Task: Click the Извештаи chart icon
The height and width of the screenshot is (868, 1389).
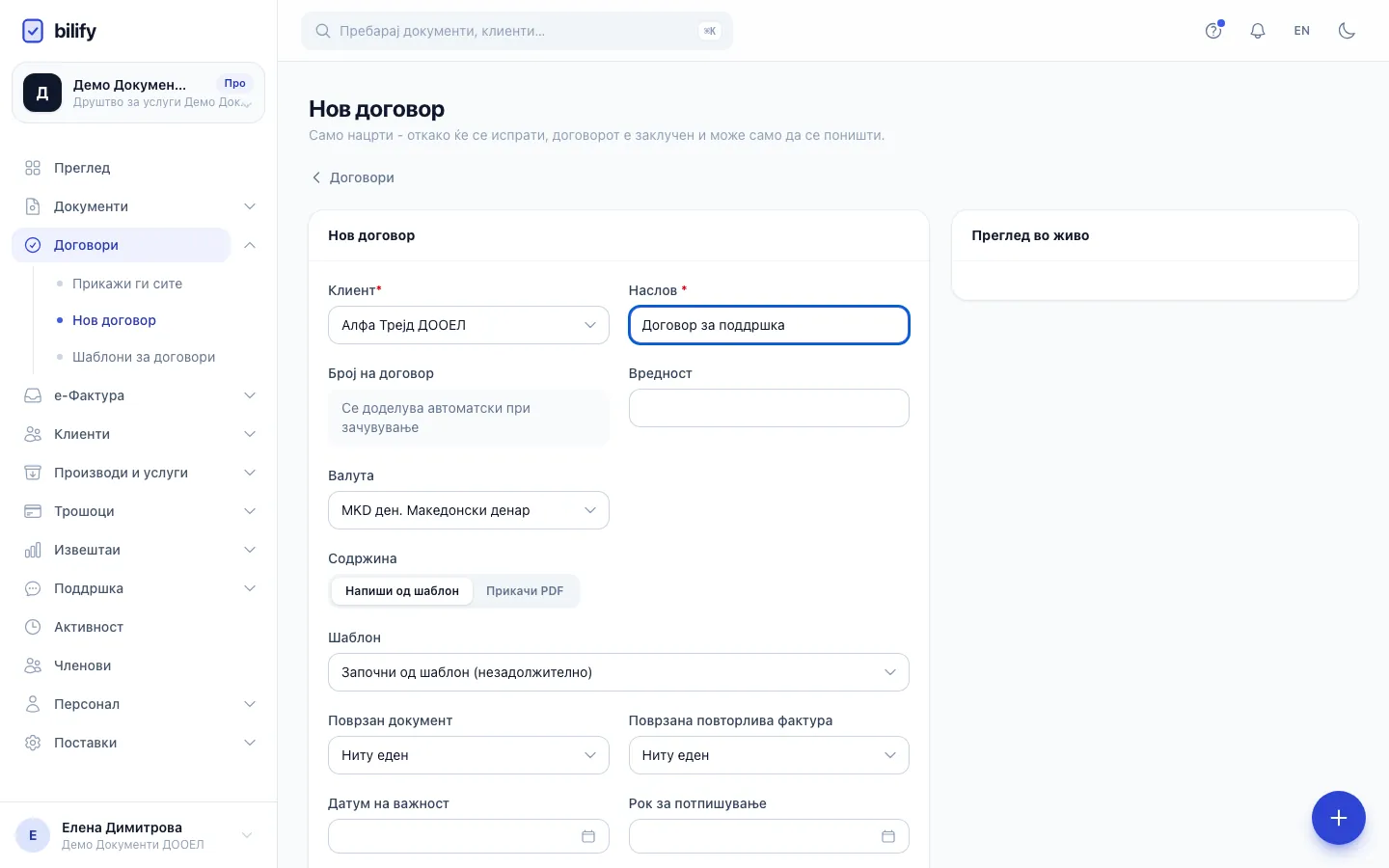Action: pos(33,550)
